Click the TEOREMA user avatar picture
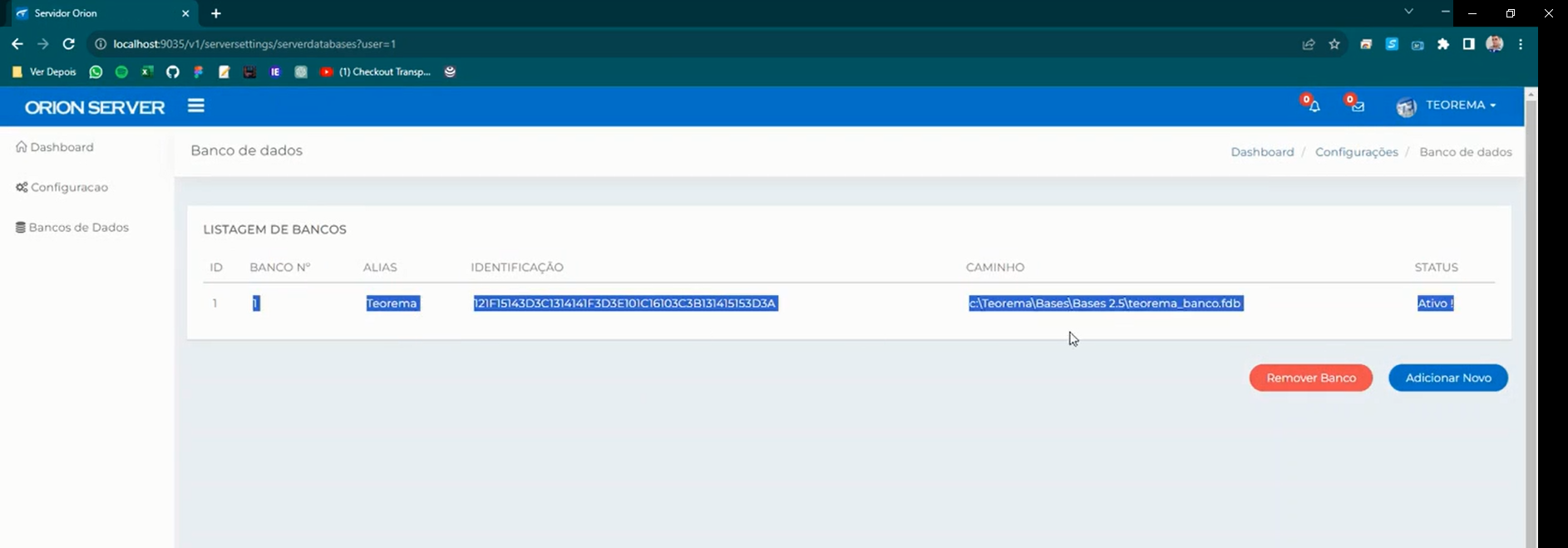 (x=1406, y=106)
